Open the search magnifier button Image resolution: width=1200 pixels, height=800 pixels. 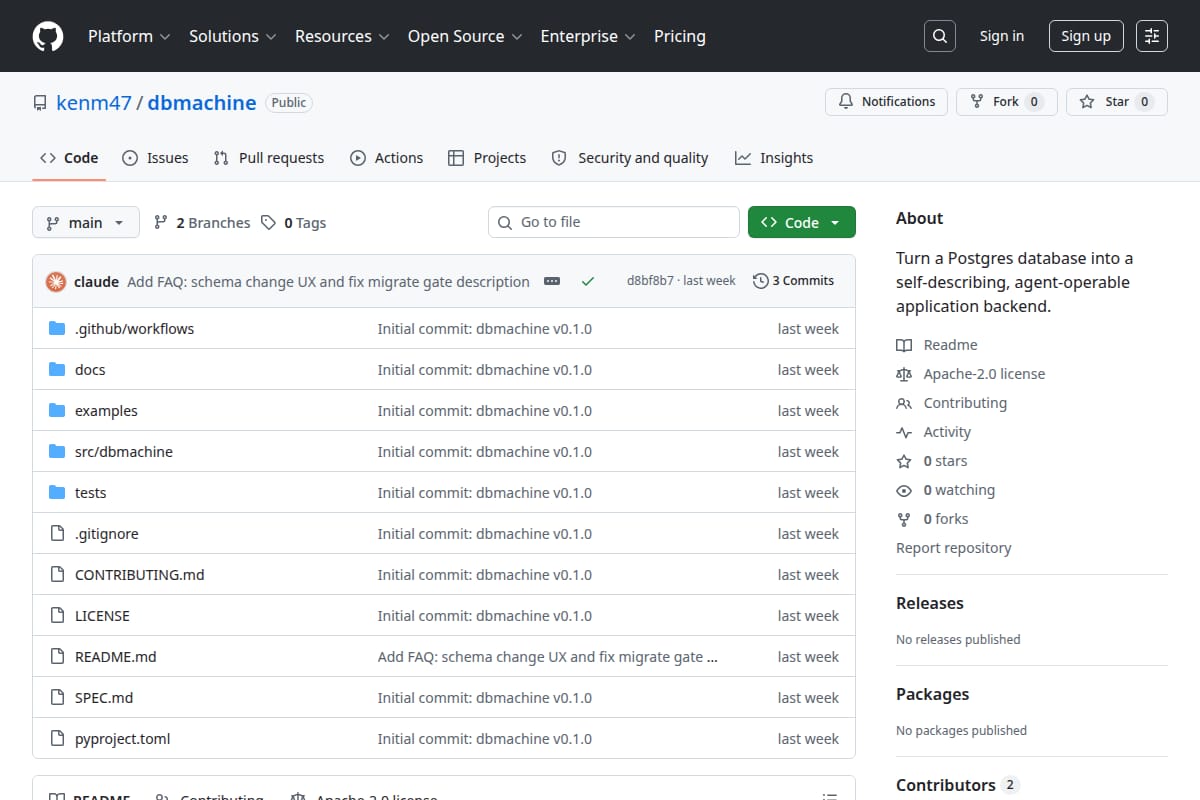[939, 36]
